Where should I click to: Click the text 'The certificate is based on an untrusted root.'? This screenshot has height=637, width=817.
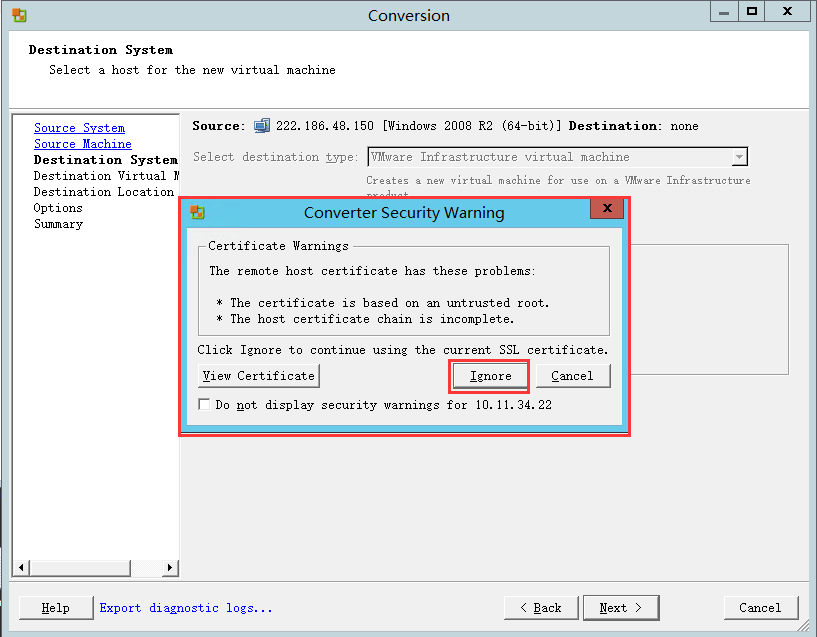coord(390,303)
